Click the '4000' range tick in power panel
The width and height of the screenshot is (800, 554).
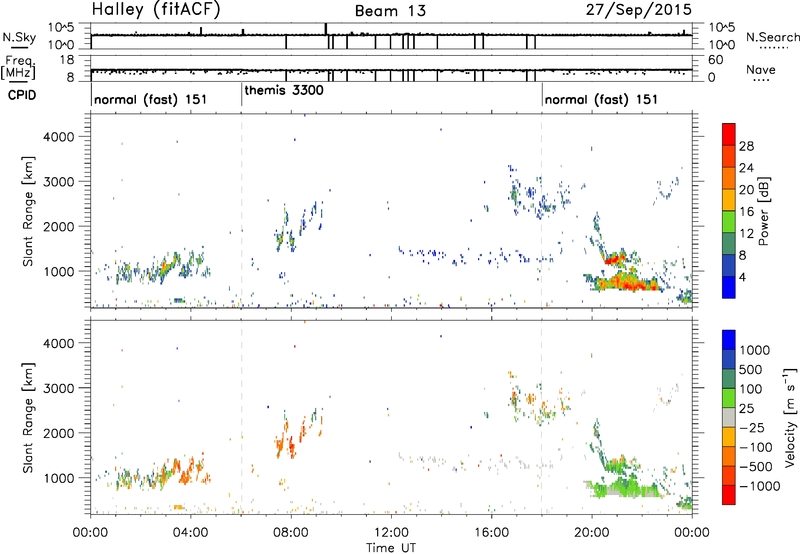click(58, 137)
